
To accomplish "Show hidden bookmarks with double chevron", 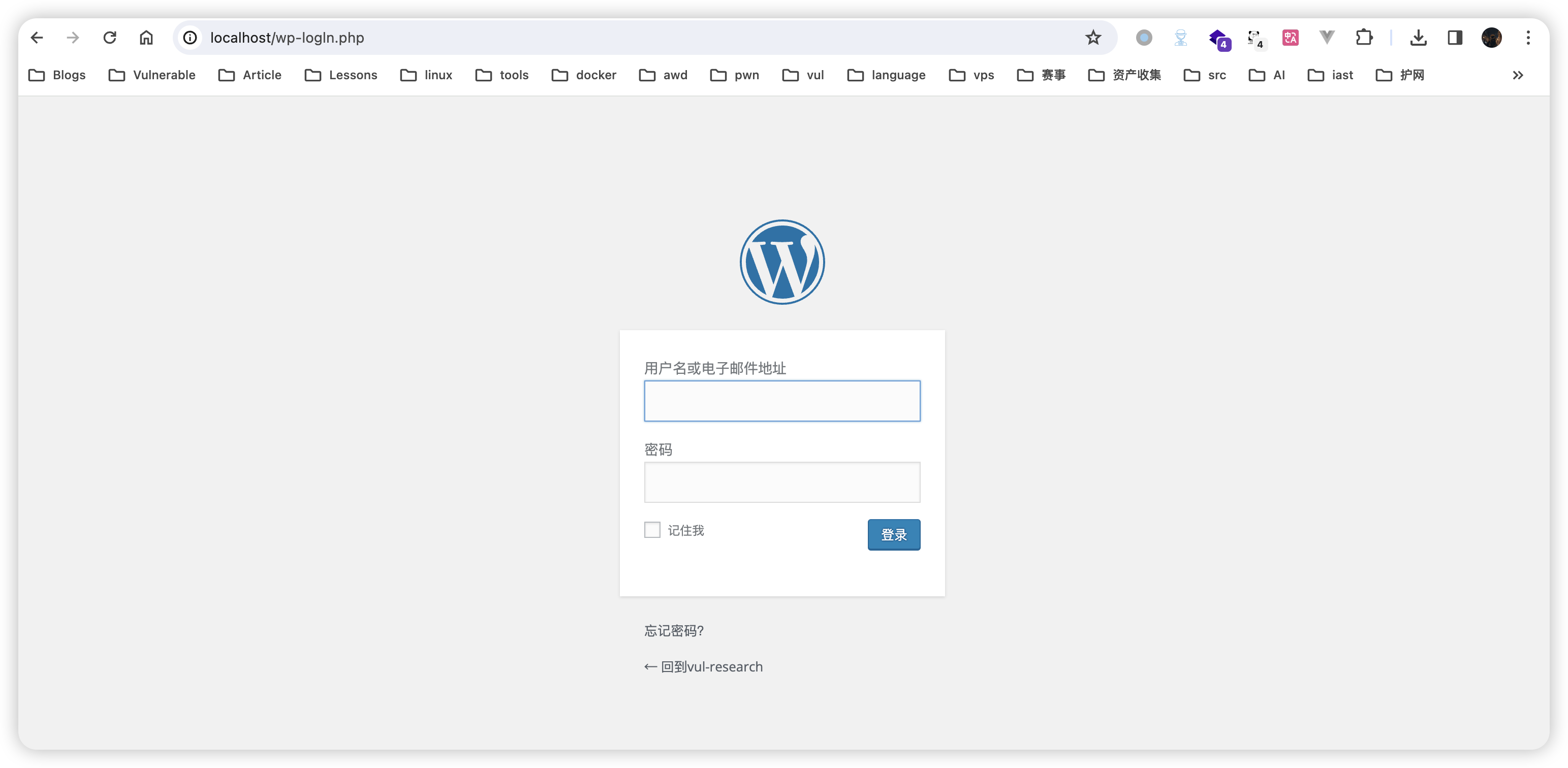I will 1518,76.
